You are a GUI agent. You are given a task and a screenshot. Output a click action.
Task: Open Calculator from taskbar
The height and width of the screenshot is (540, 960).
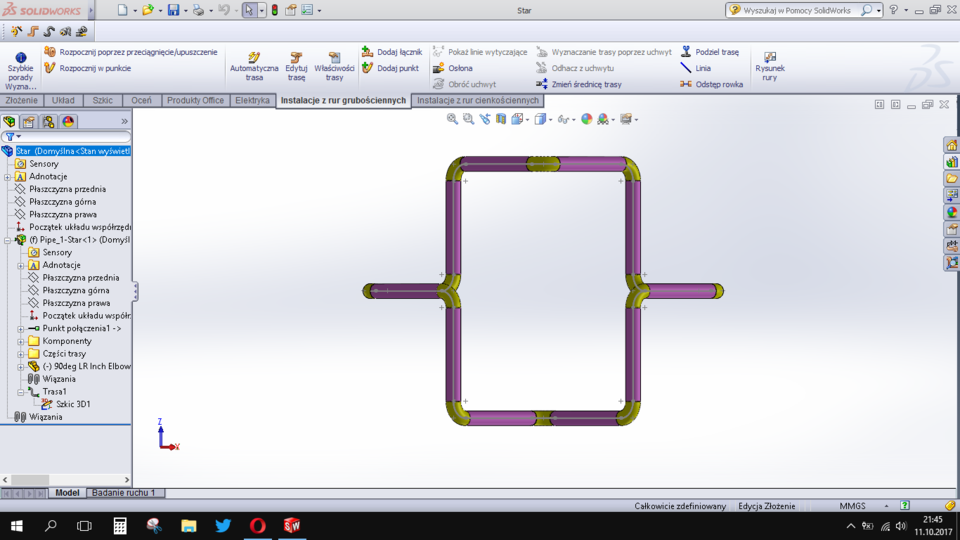tap(120, 526)
